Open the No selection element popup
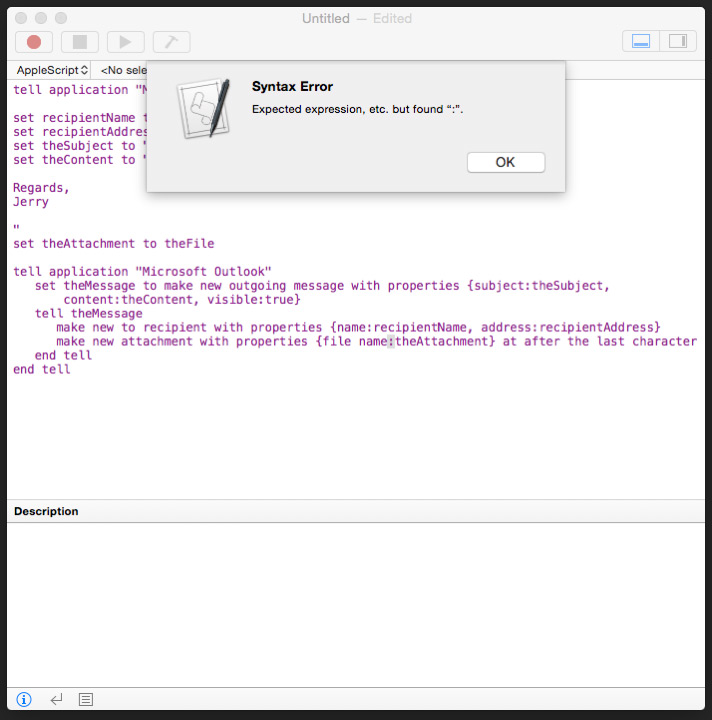This screenshot has height=720, width=712. (123, 70)
